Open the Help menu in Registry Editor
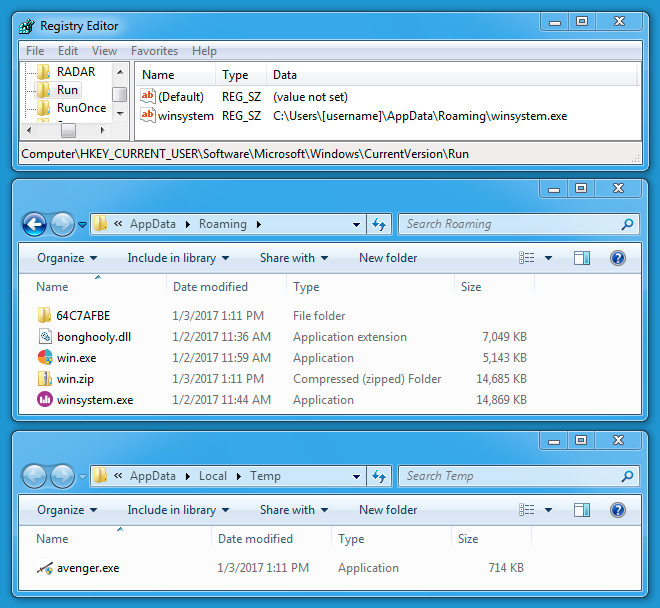Screen dimensions: 660x608 coord(204,51)
